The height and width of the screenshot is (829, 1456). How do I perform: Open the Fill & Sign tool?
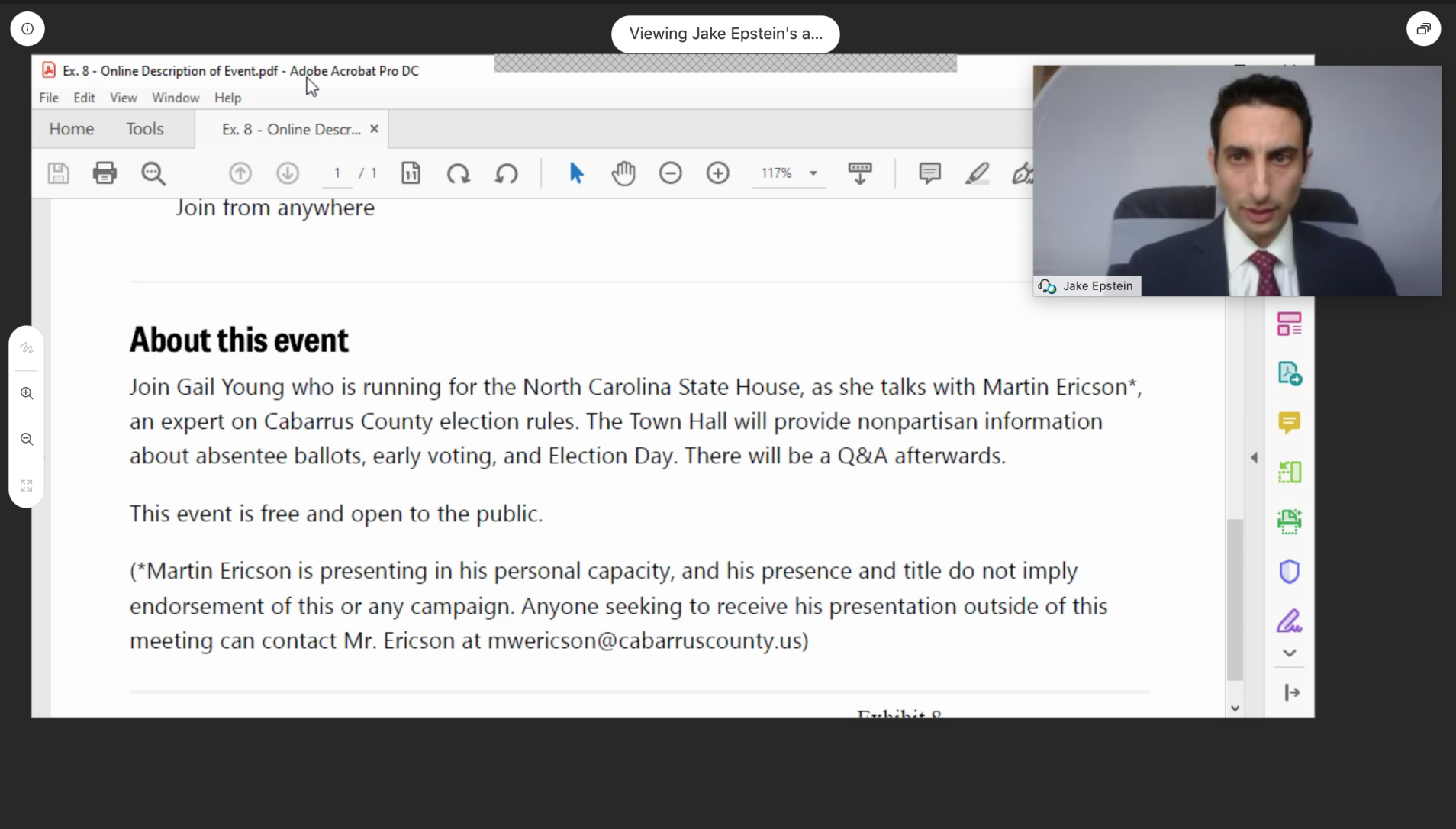[x=1290, y=621]
